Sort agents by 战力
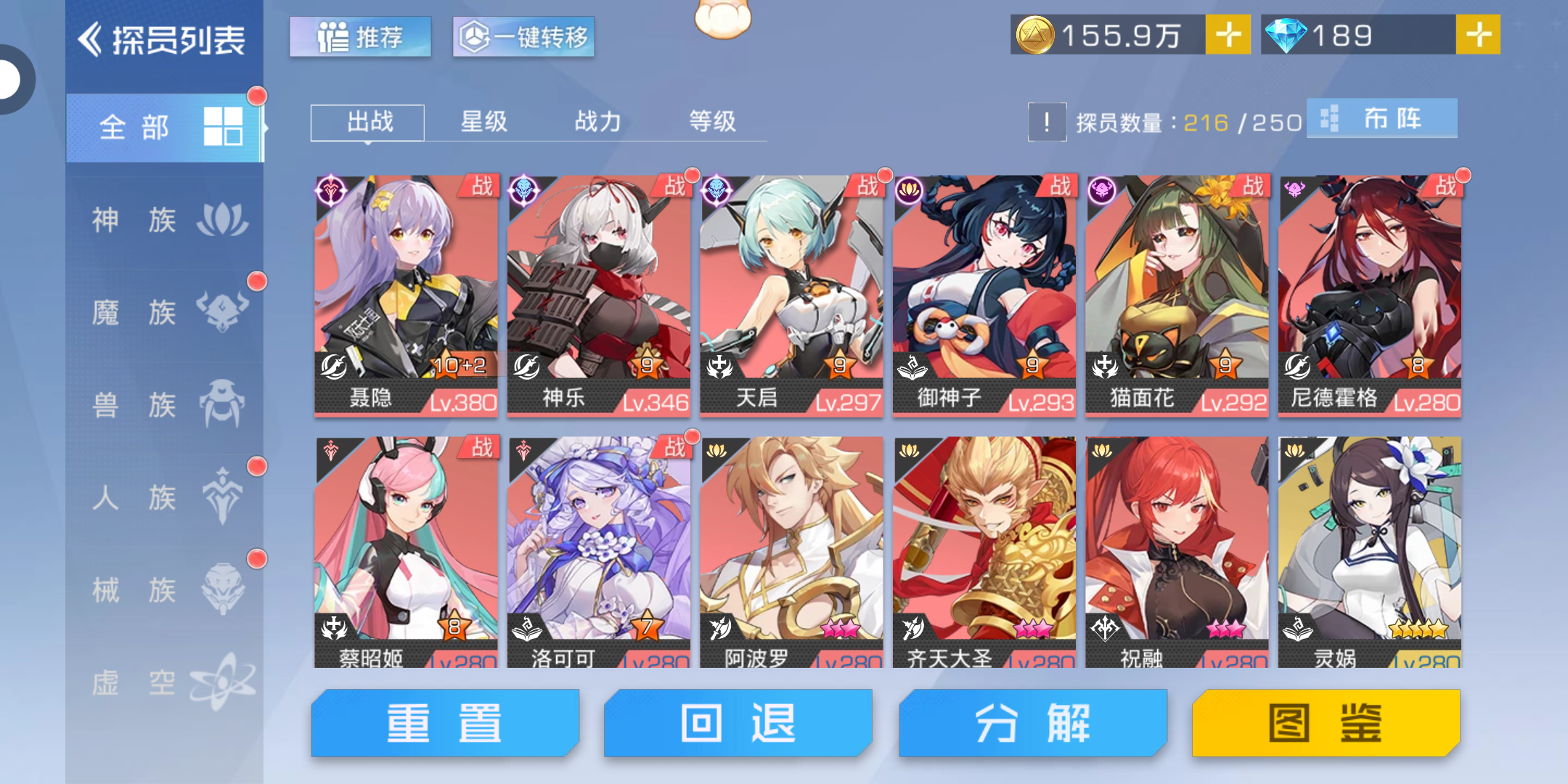Image resolution: width=1568 pixels, height=784 pixels. pyautogui.click(x=597, y=121)
